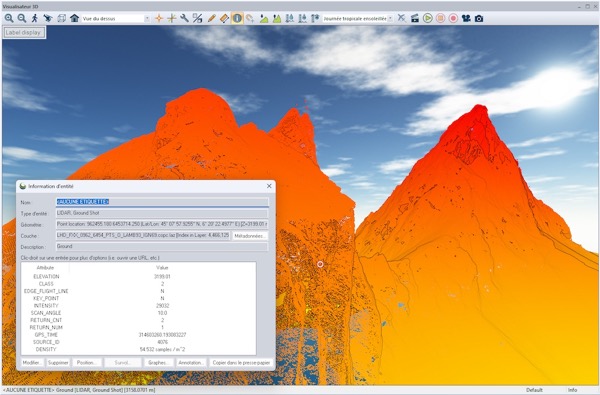Click the Annotation button
This screenshot has height=395, width=600.
coord(191,362)
